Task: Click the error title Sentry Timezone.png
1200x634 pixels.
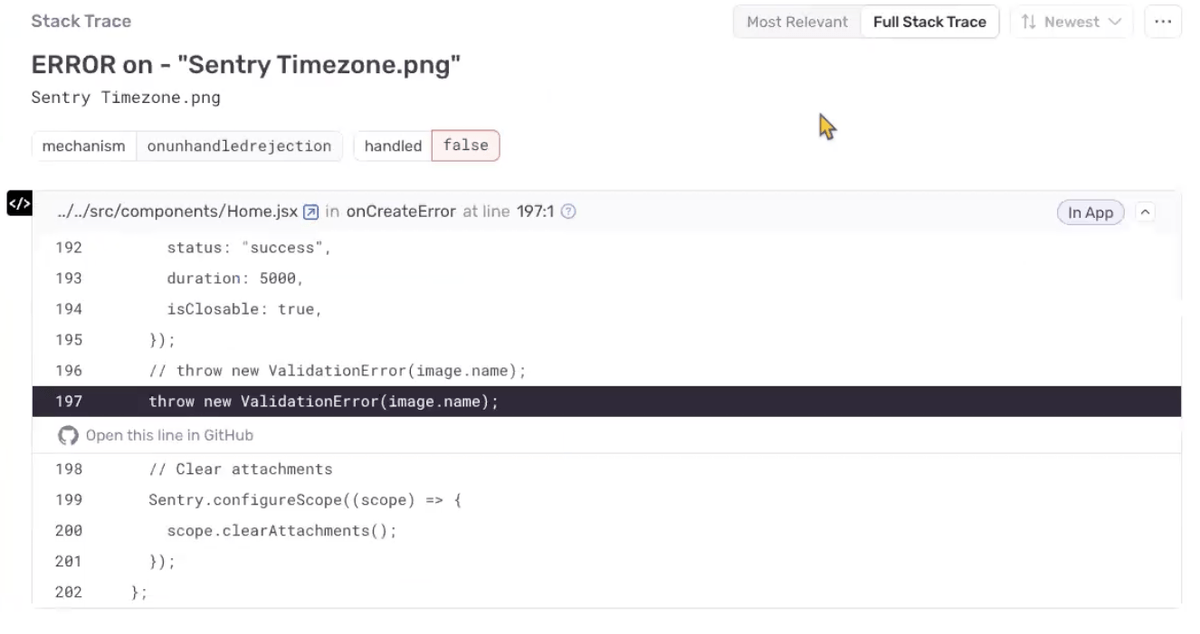Action: click(x=244, y=64)
